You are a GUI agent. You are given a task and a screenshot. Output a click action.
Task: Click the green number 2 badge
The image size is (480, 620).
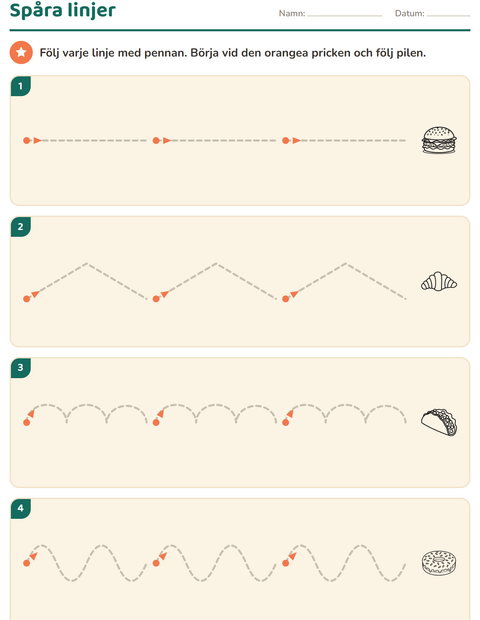[21, 227]
